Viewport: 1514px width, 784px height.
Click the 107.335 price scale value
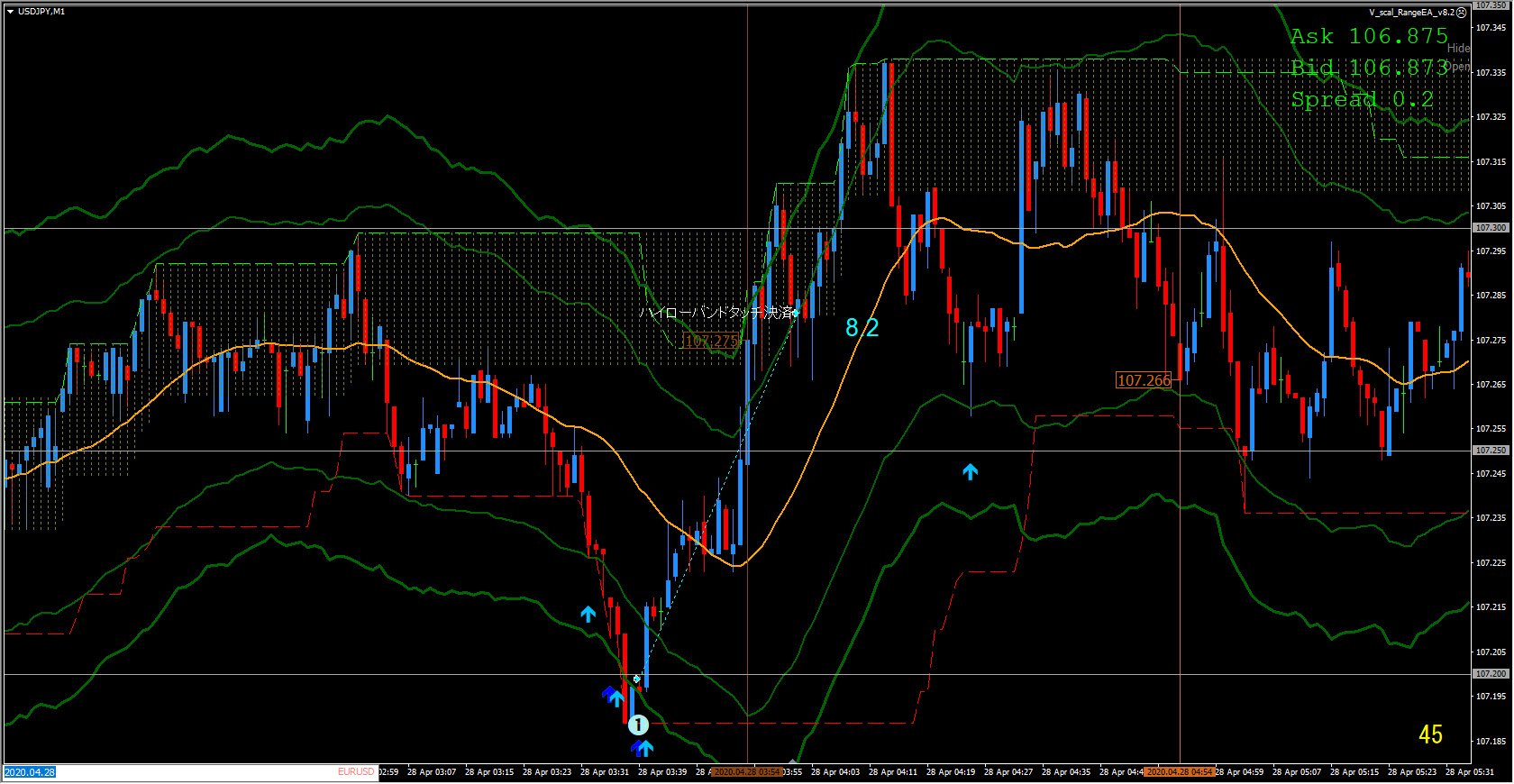(x=1491, y=72)
